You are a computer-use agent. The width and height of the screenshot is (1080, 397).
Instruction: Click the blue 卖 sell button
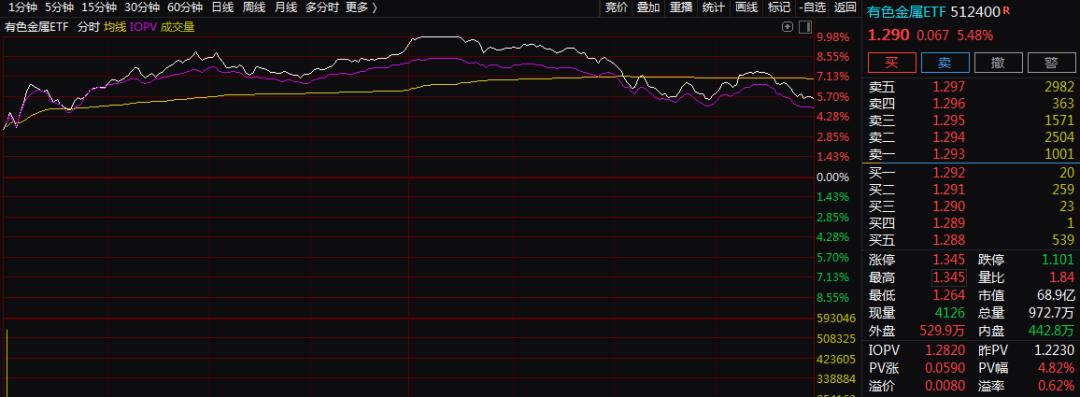tap(944, 62)
